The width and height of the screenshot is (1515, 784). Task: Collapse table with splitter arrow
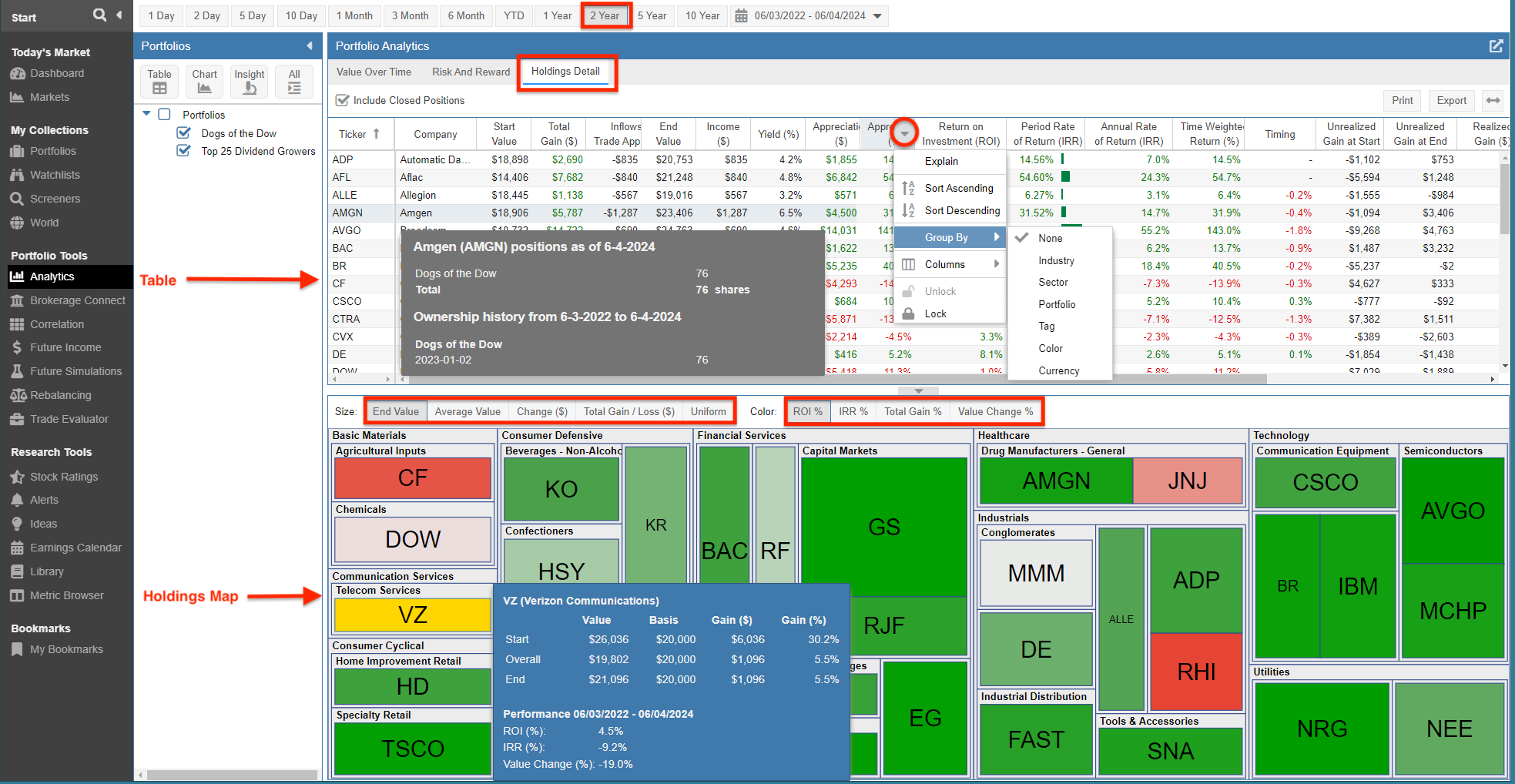click(918, 390)
